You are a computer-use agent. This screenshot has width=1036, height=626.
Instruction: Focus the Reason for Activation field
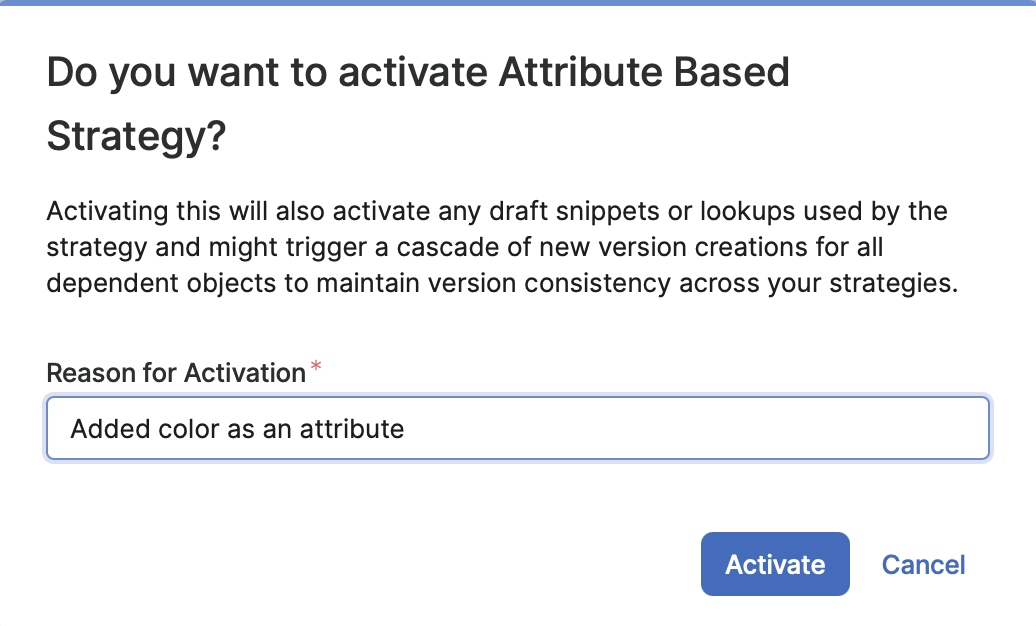518,429
